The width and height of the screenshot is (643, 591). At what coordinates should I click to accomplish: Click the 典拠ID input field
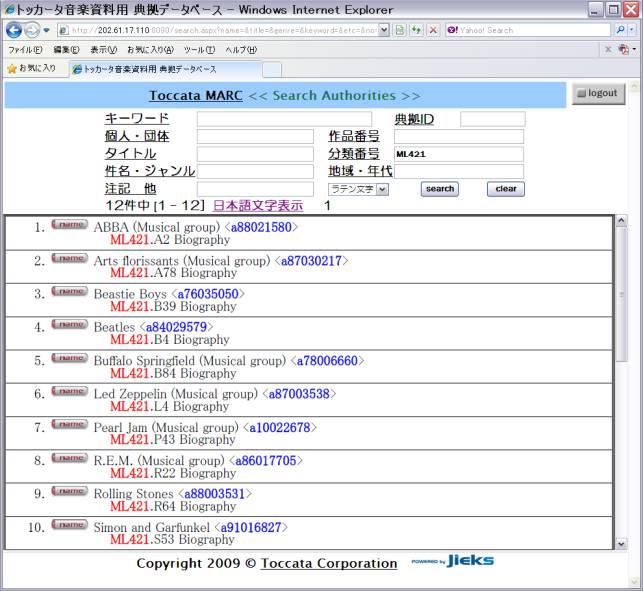tap(493, 119)
